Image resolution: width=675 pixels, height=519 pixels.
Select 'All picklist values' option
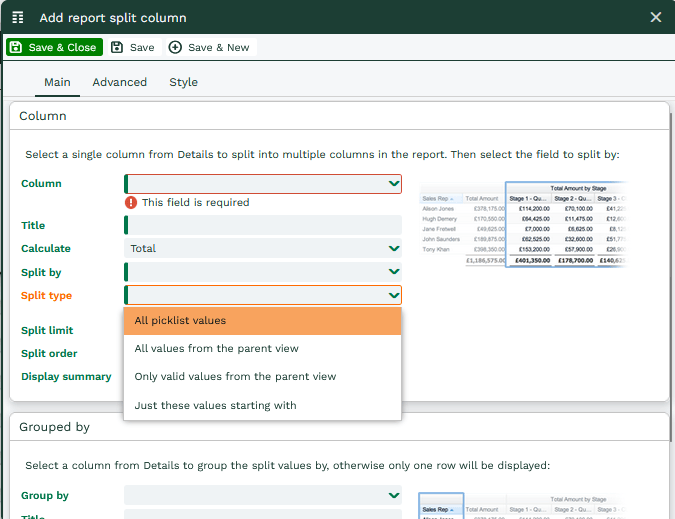[263, 321]
